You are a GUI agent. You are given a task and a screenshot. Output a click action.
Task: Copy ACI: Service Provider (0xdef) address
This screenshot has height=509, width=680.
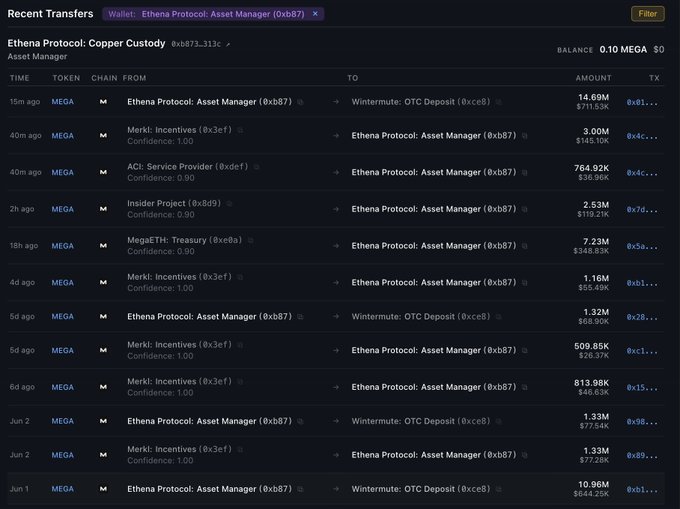256,167
